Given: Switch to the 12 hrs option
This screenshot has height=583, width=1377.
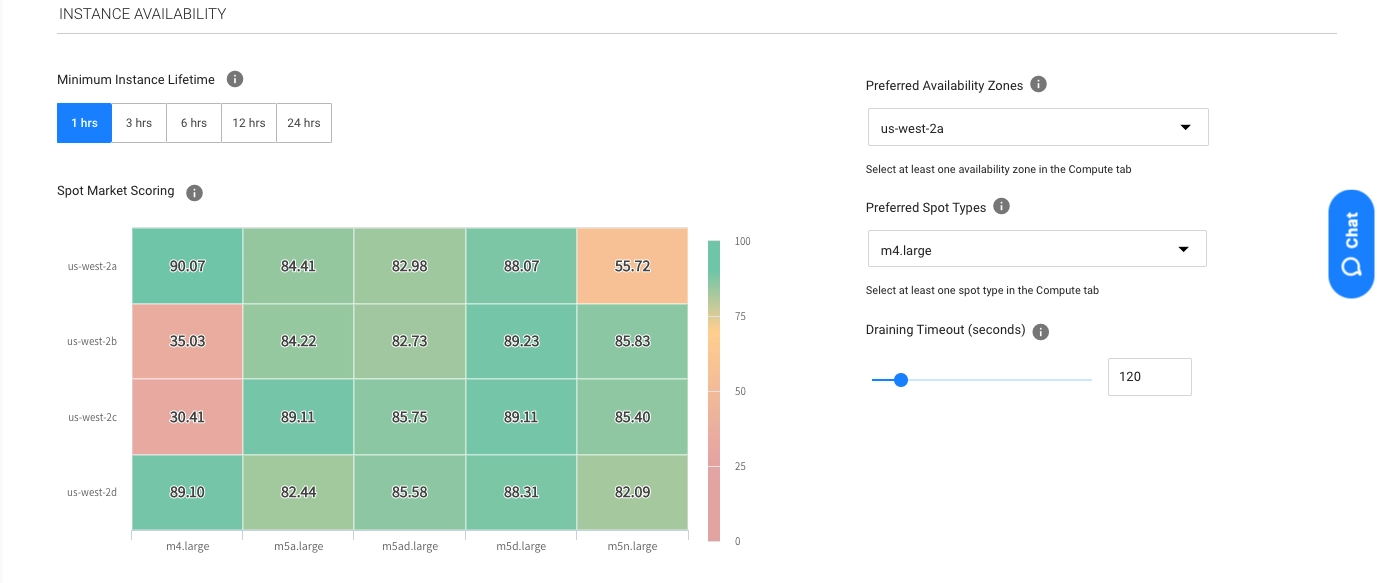Looking at the screenshot, I should point(248,122).
